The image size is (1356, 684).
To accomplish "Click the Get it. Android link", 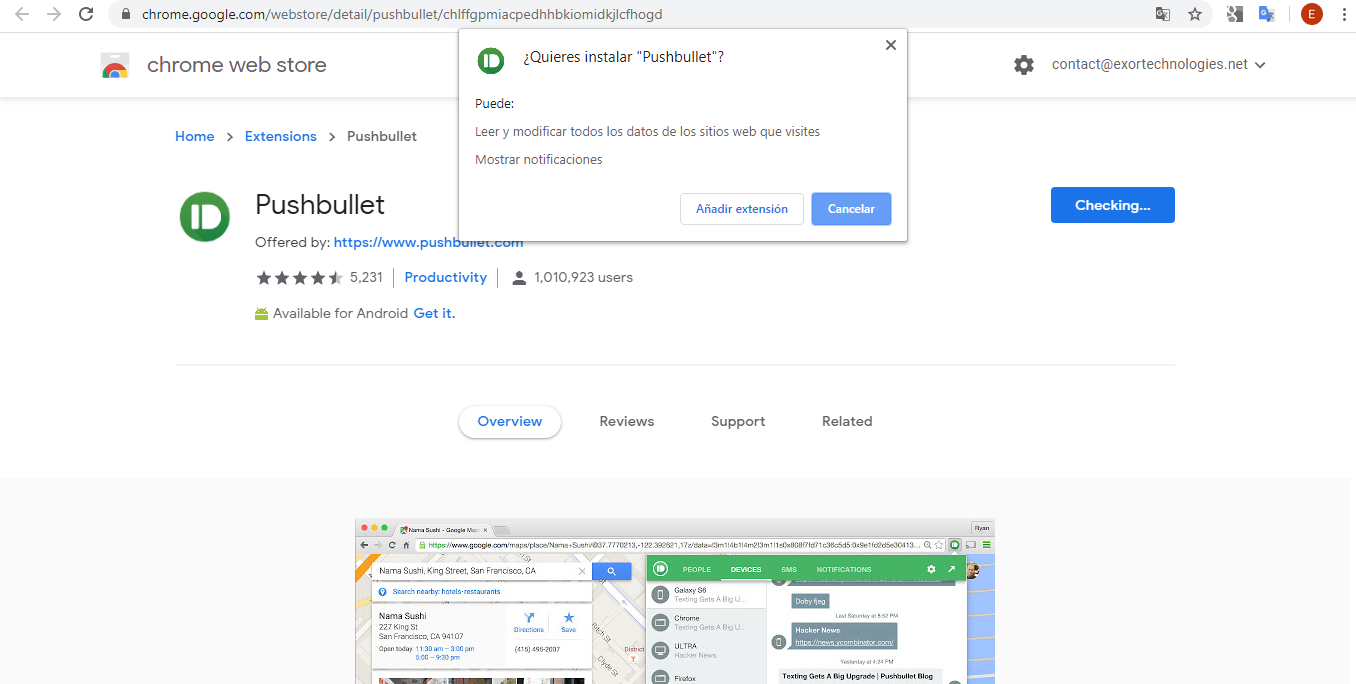I will 435,314.
